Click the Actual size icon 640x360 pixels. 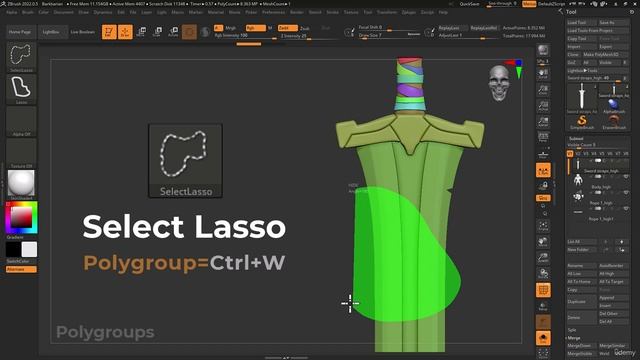[543, 106]
